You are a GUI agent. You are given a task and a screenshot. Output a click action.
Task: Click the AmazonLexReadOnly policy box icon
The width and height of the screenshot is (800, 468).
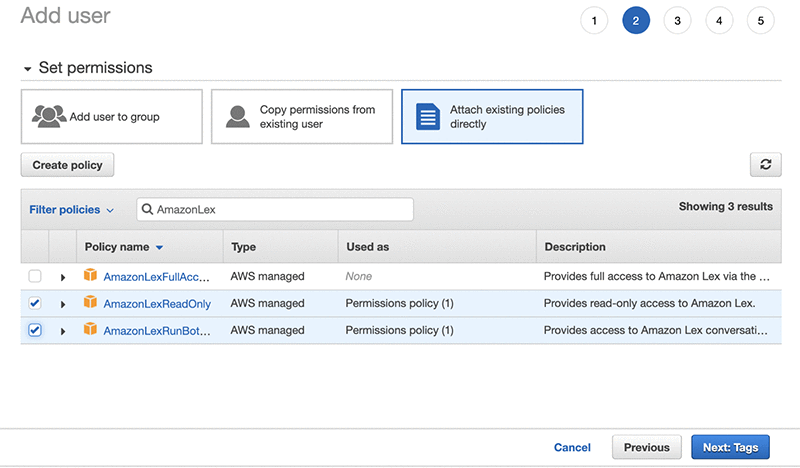pos(90,303)
